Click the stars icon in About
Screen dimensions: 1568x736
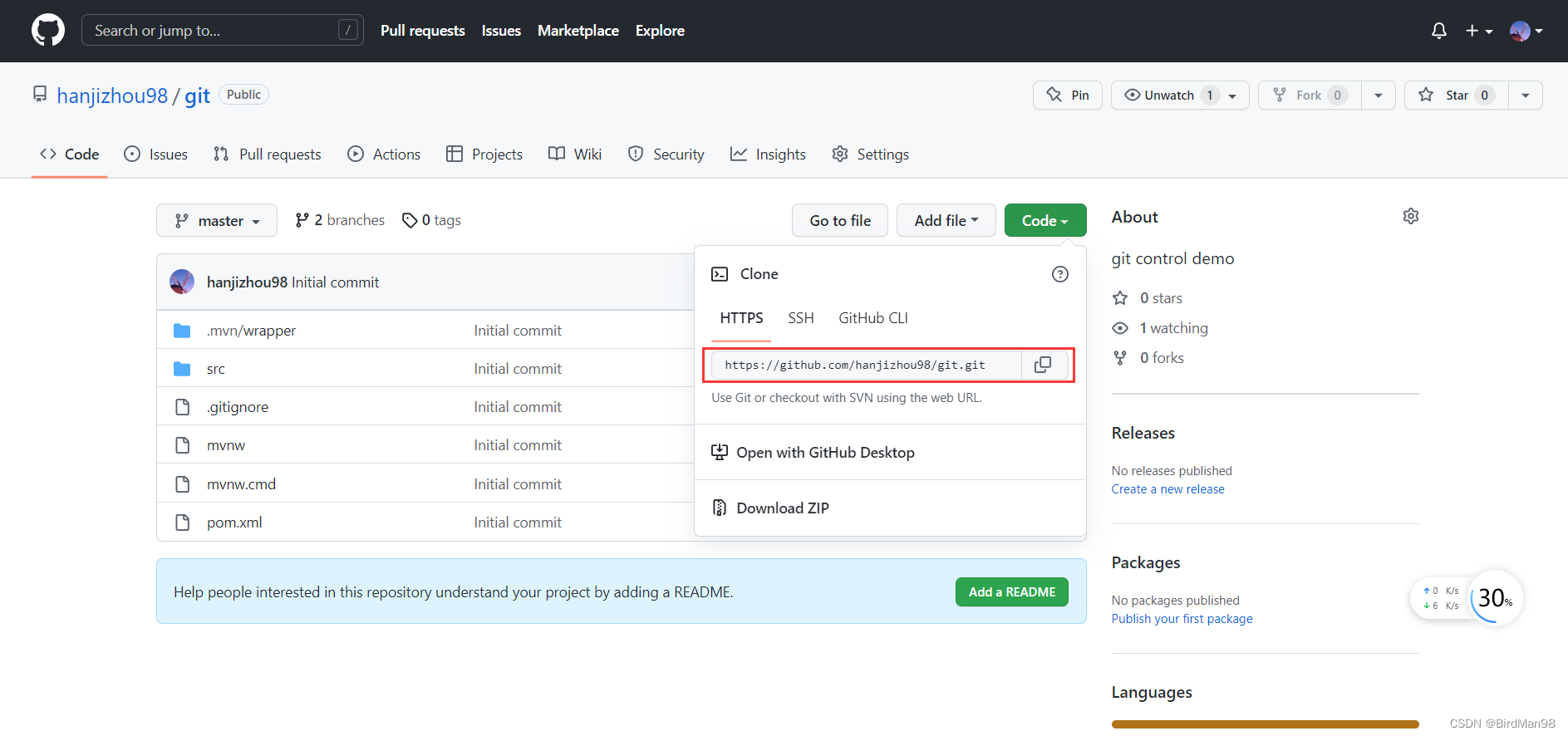[1120, 298]
